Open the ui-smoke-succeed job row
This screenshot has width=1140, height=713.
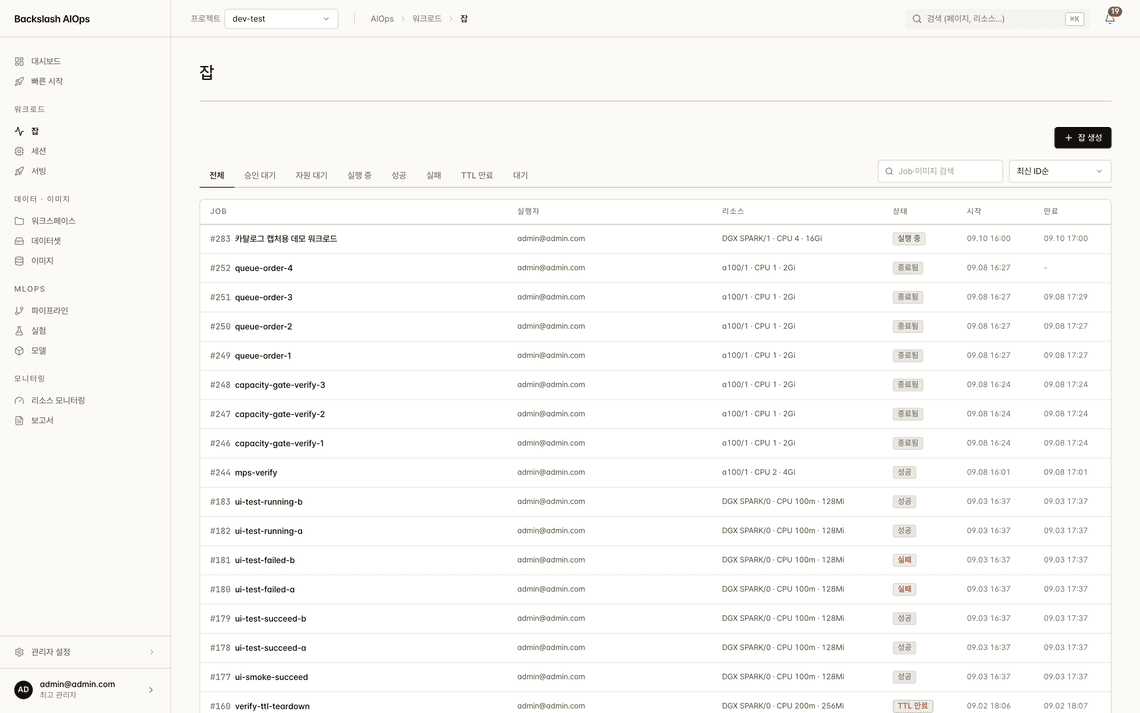click(655, 677)
